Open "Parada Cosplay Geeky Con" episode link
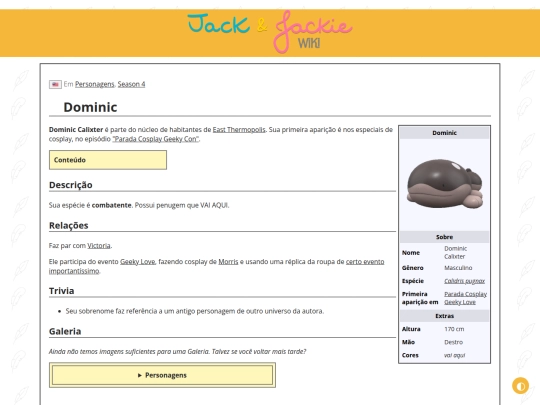This screenshot has height=405, width=540. click(156, 139)
